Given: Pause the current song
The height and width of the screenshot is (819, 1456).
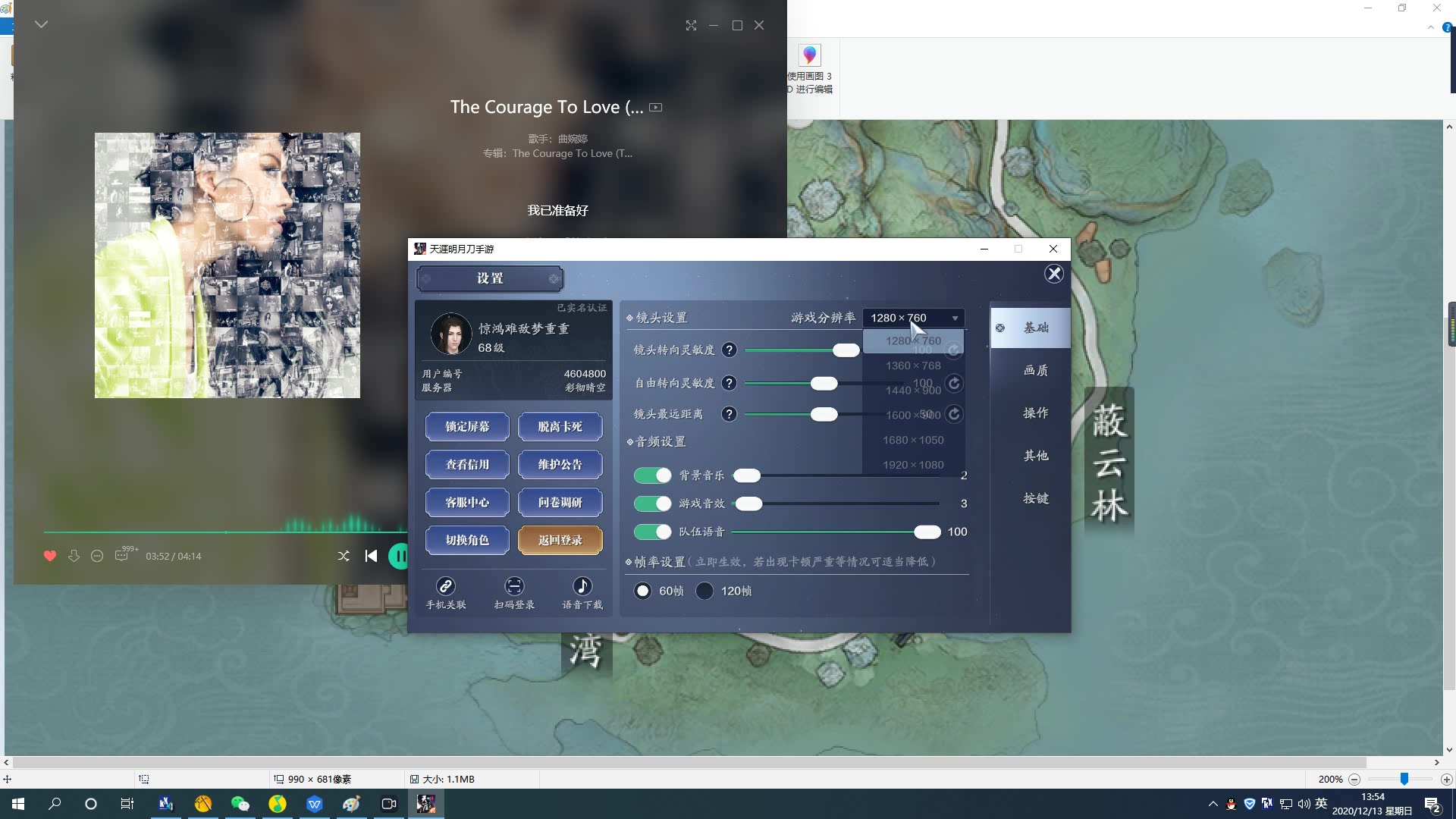Looking at the screenshot, I should tap(398, 556).
